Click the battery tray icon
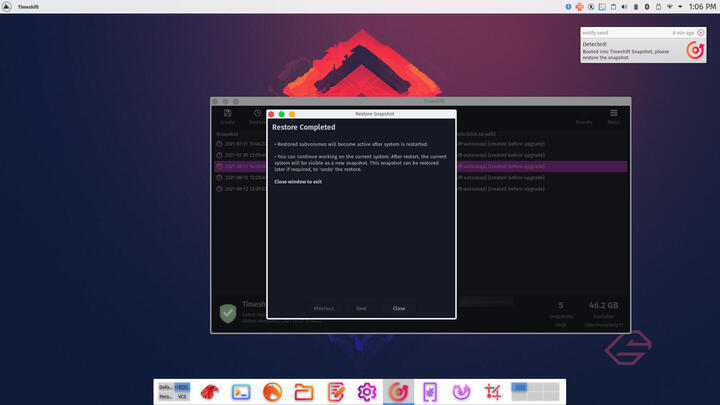Screen dimensions: 720x405 click(x=636, y=7)
